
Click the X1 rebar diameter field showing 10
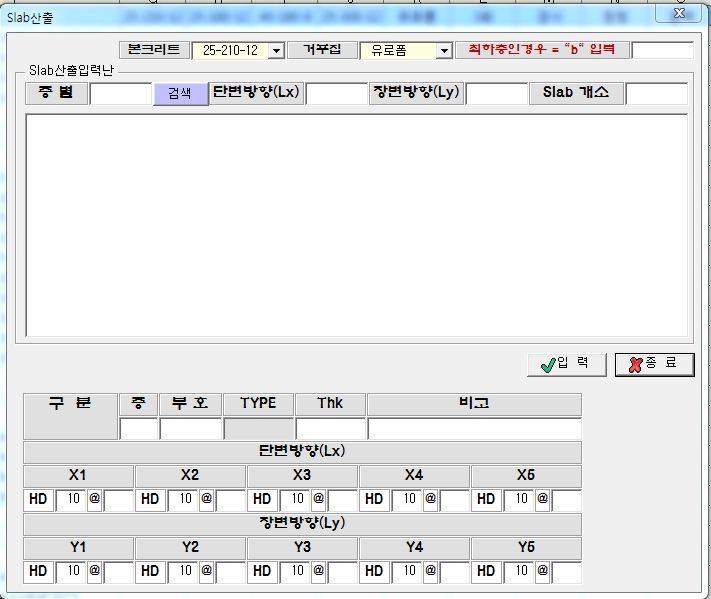pos(71,499)
